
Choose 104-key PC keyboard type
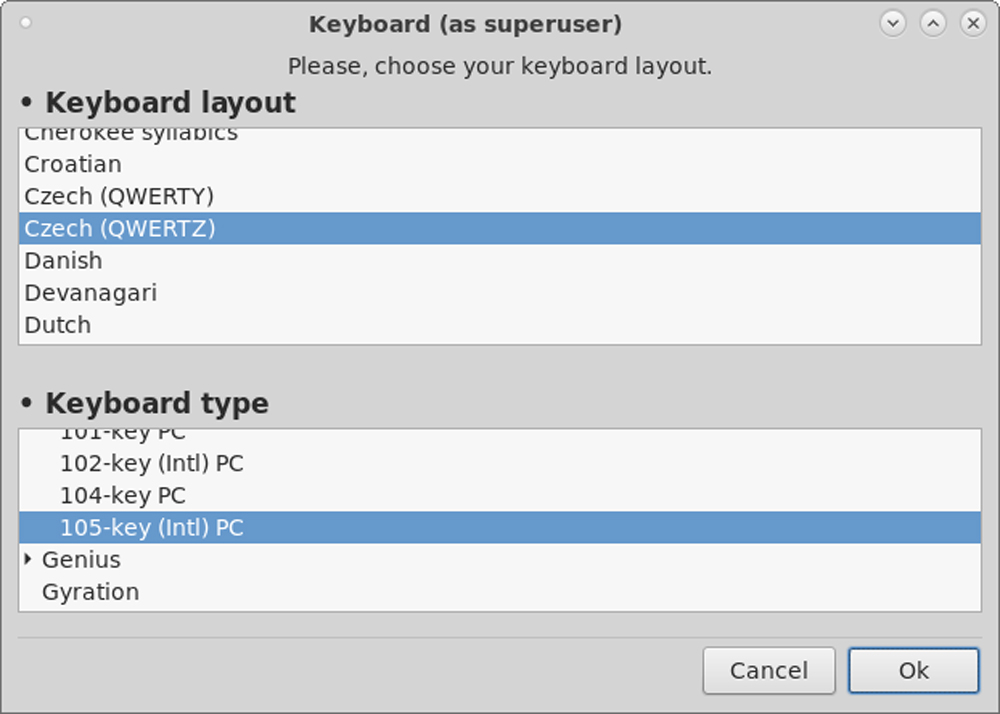[x=122, y=495]
